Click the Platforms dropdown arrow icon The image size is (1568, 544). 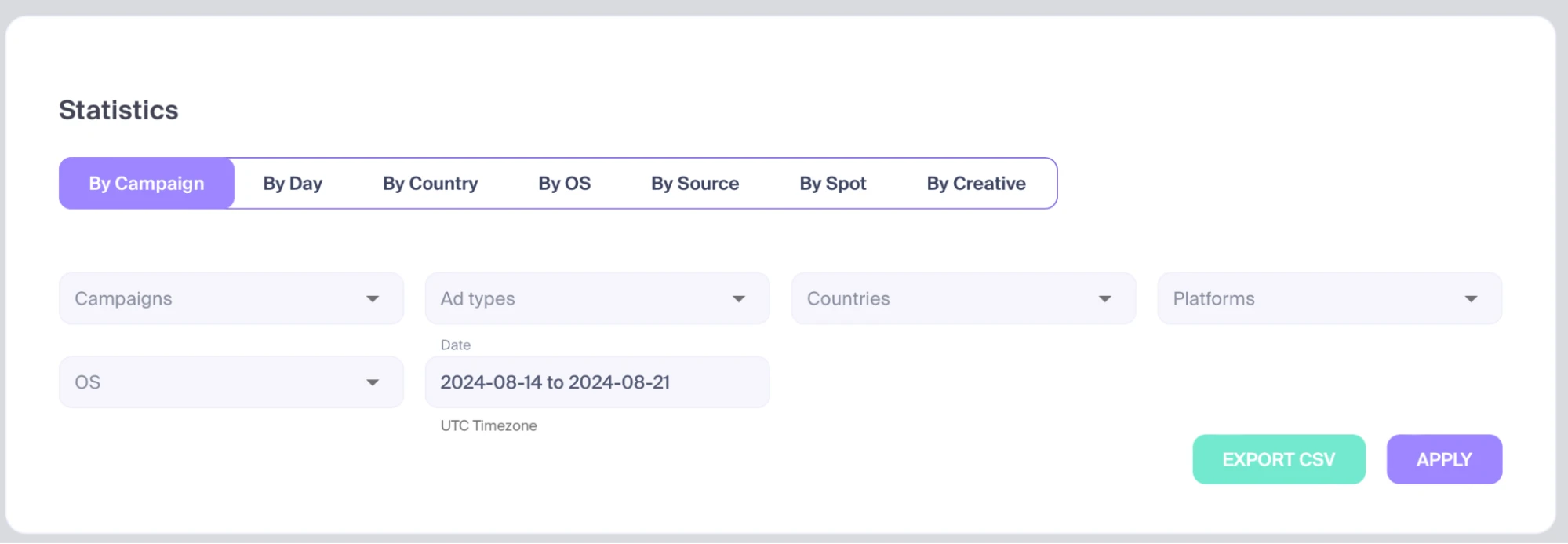(1472, 299)
